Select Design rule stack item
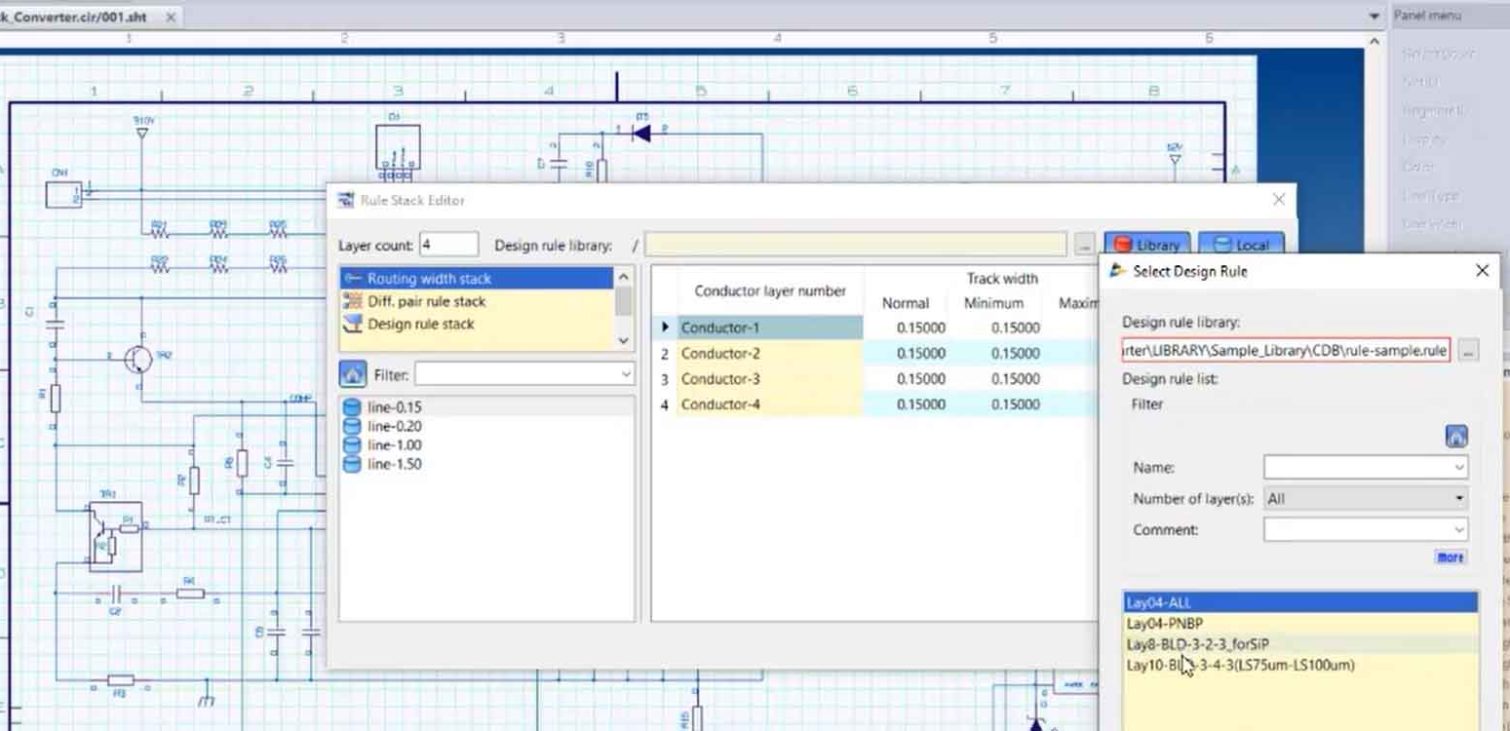 coord(420,324)
